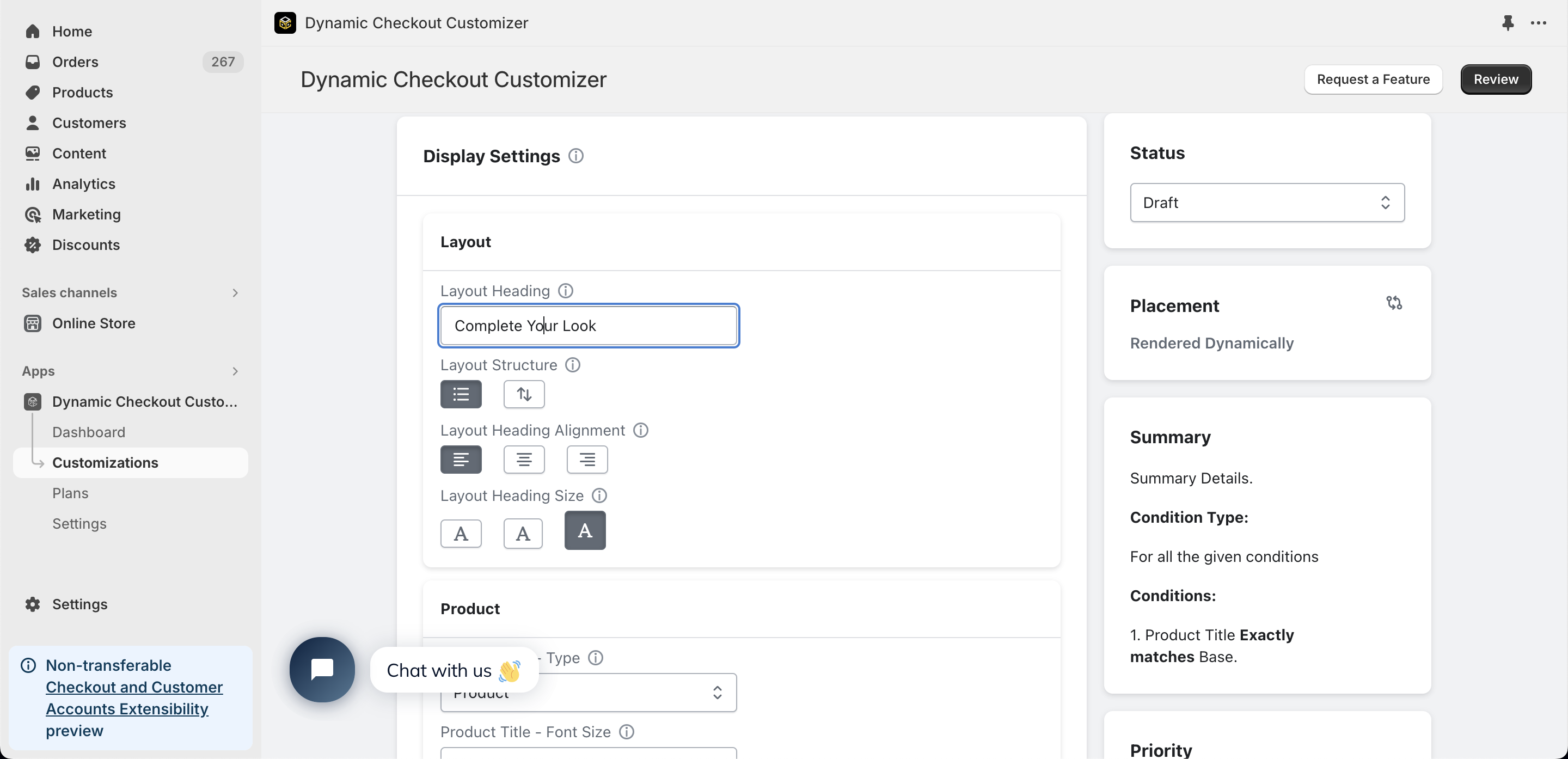Click the Product Title Font Size field
1568x759 pixels.
[x=588, y=753]
